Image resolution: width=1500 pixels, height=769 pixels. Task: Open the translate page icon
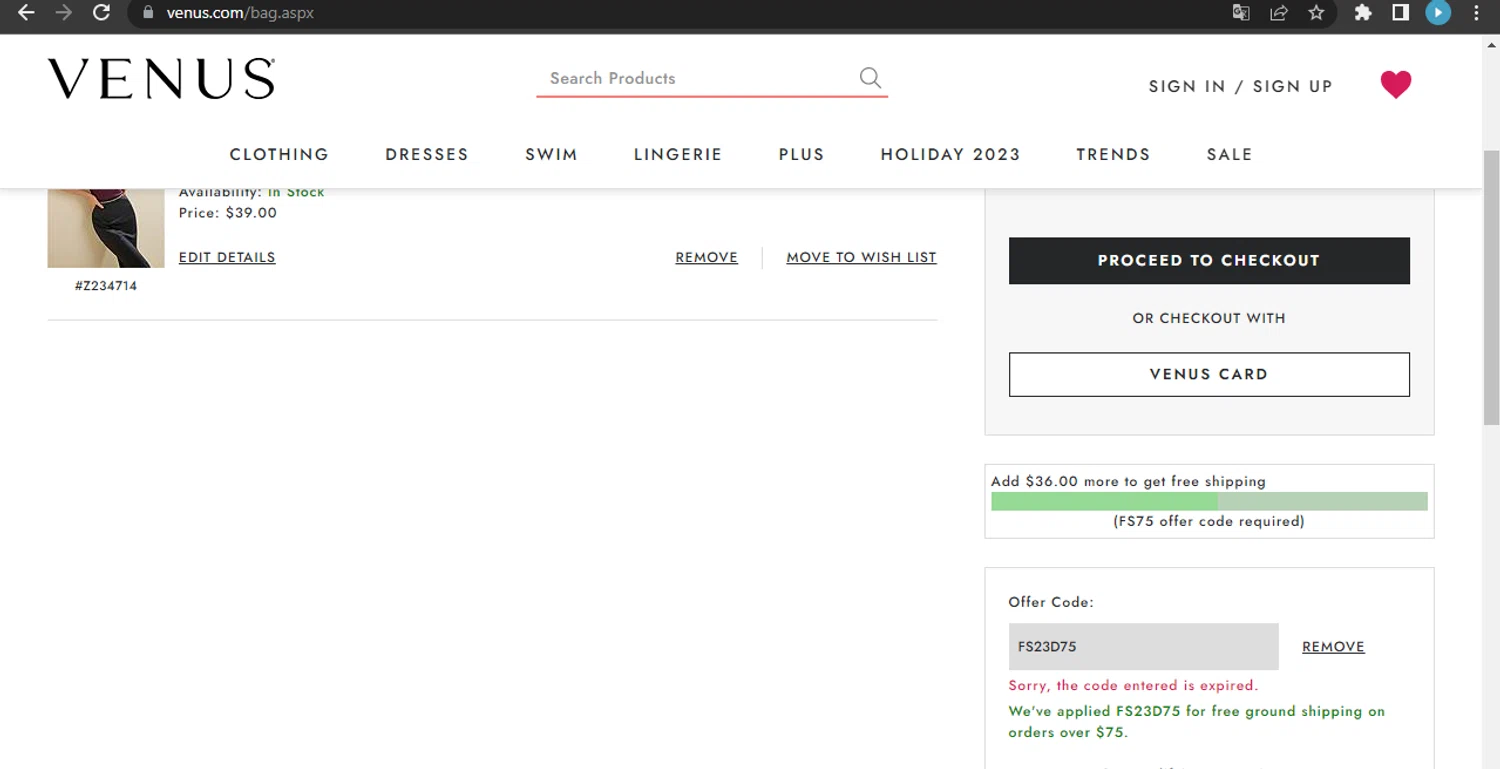[1241, 13]
